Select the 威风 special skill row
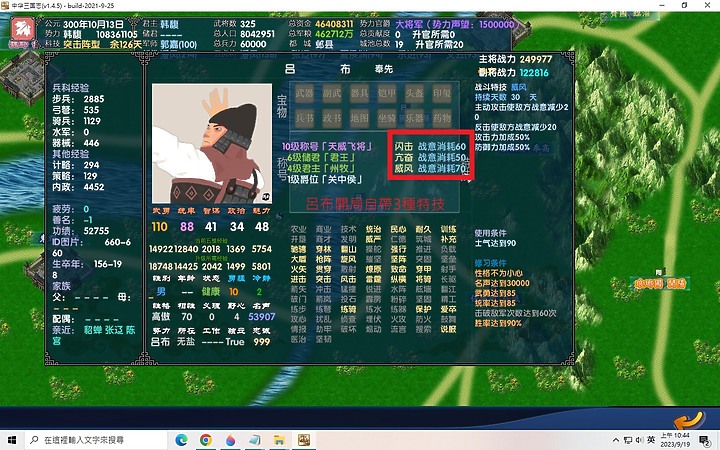Screen dimensions: 720x450 pos(431,169)
